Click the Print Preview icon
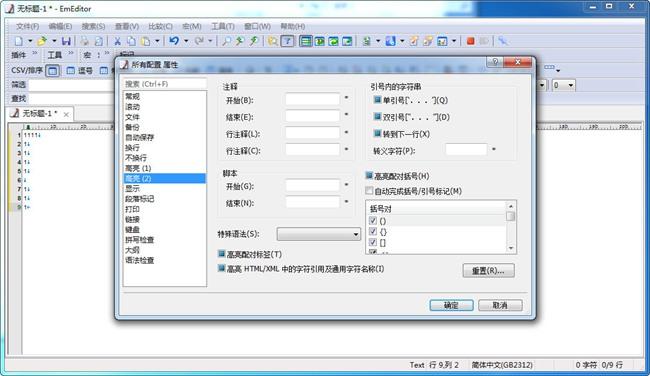Screen dimensions: 650x376 pyautogui.click(x=99, y=41)
